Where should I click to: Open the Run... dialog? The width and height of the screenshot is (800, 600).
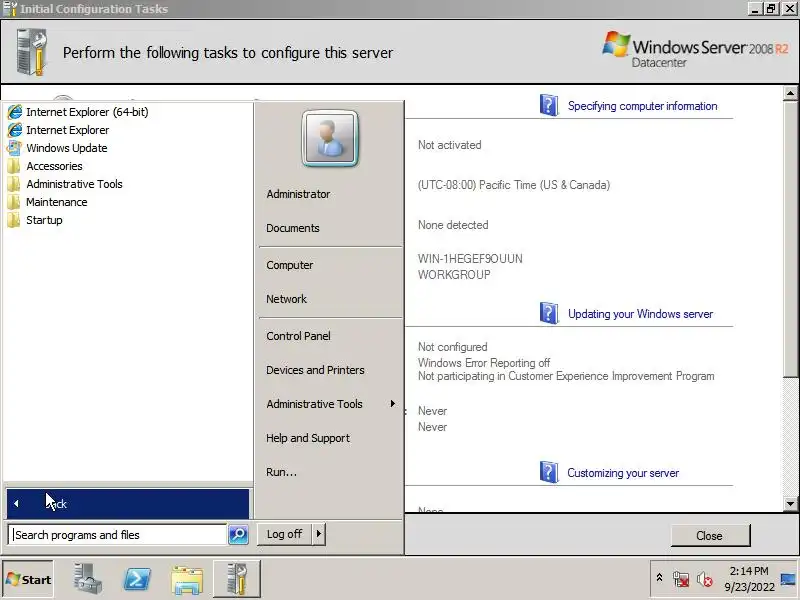coord(281,472)
